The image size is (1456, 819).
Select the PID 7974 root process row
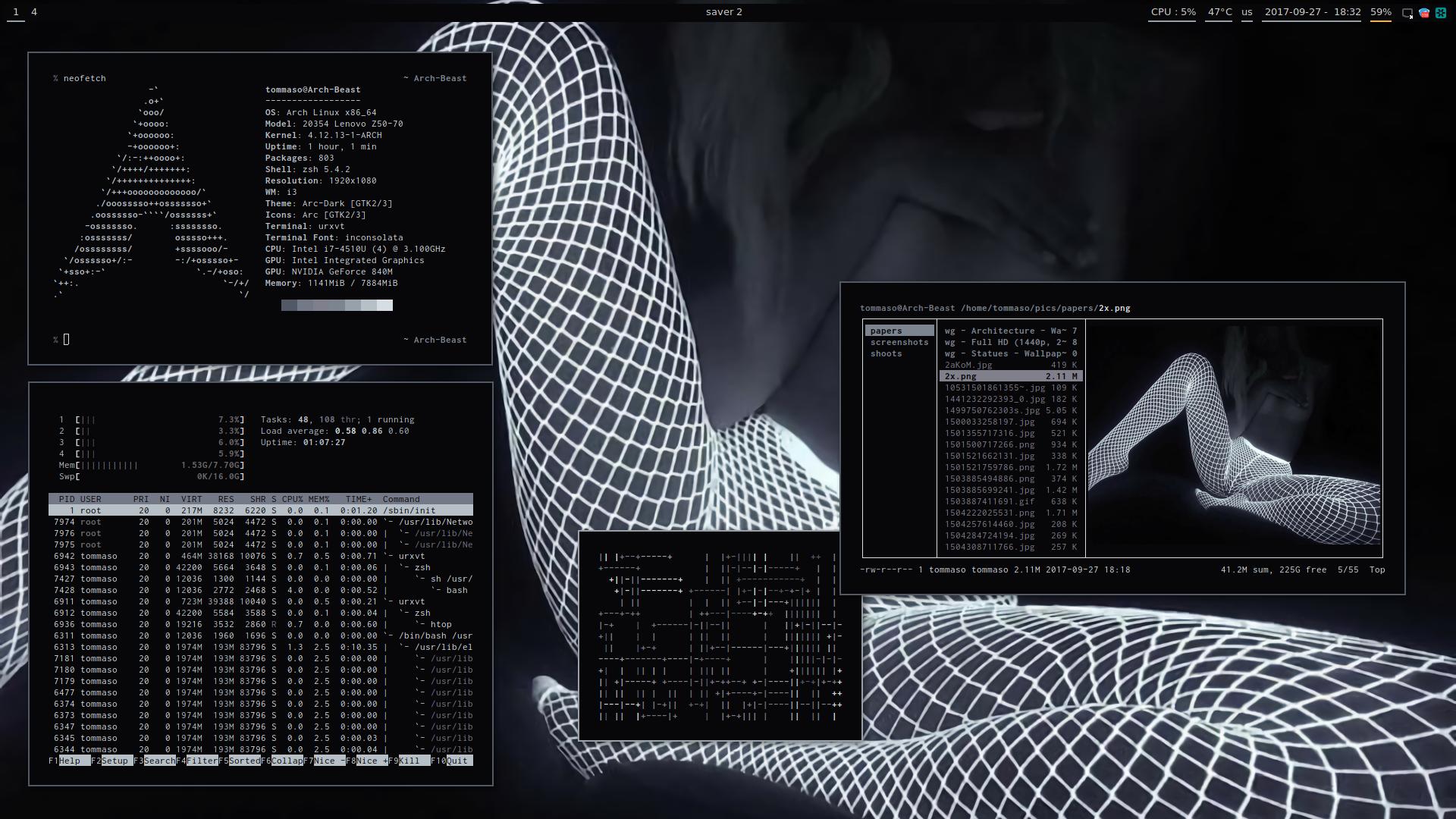click(x=261, y=522)
